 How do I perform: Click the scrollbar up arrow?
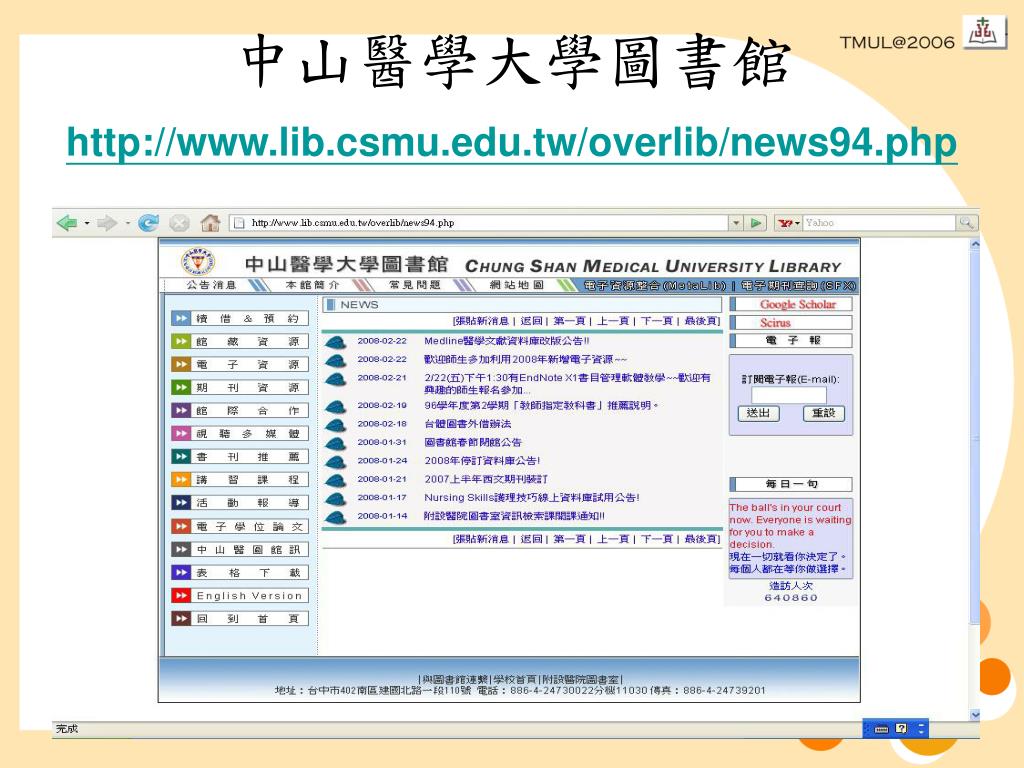975,245
